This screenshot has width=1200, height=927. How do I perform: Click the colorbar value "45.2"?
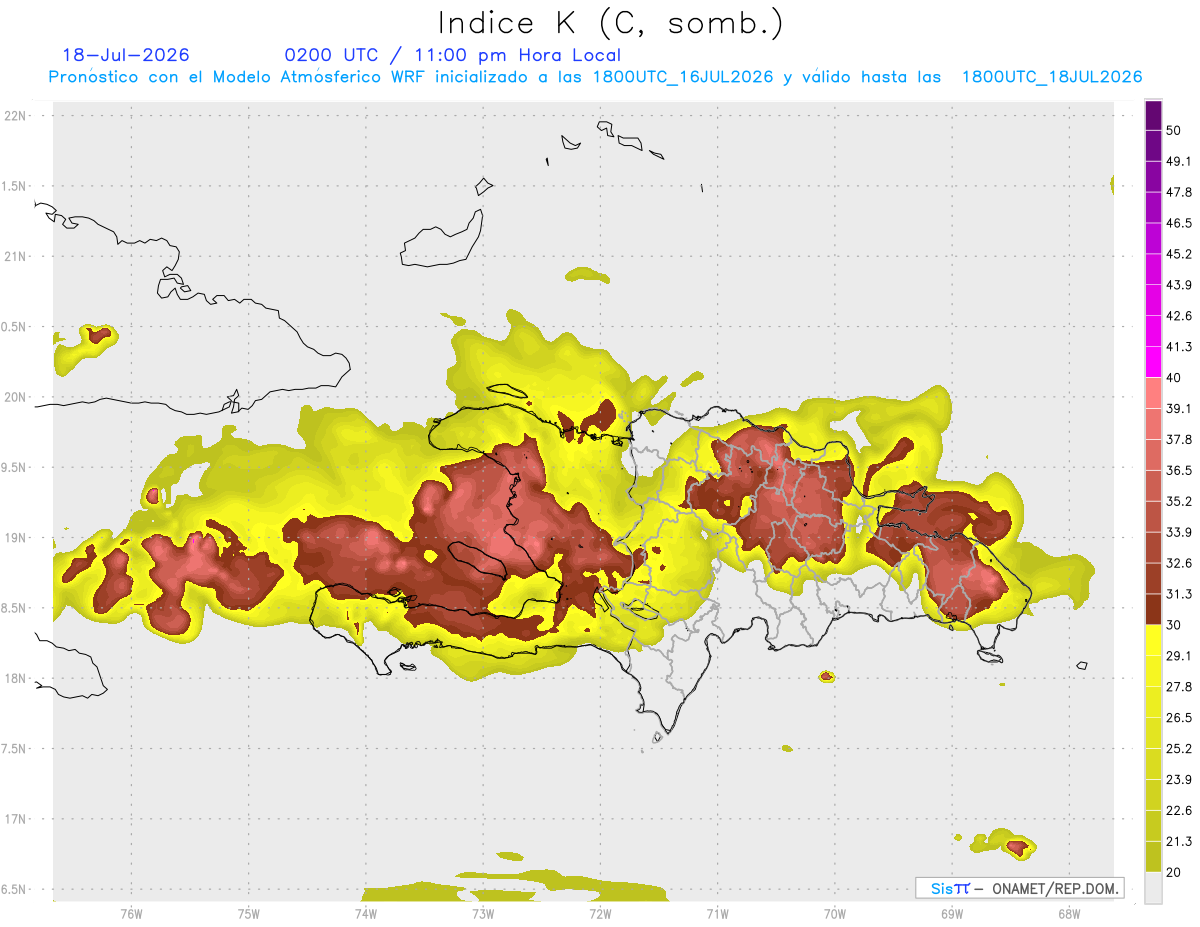click(x=1179, y=254)
